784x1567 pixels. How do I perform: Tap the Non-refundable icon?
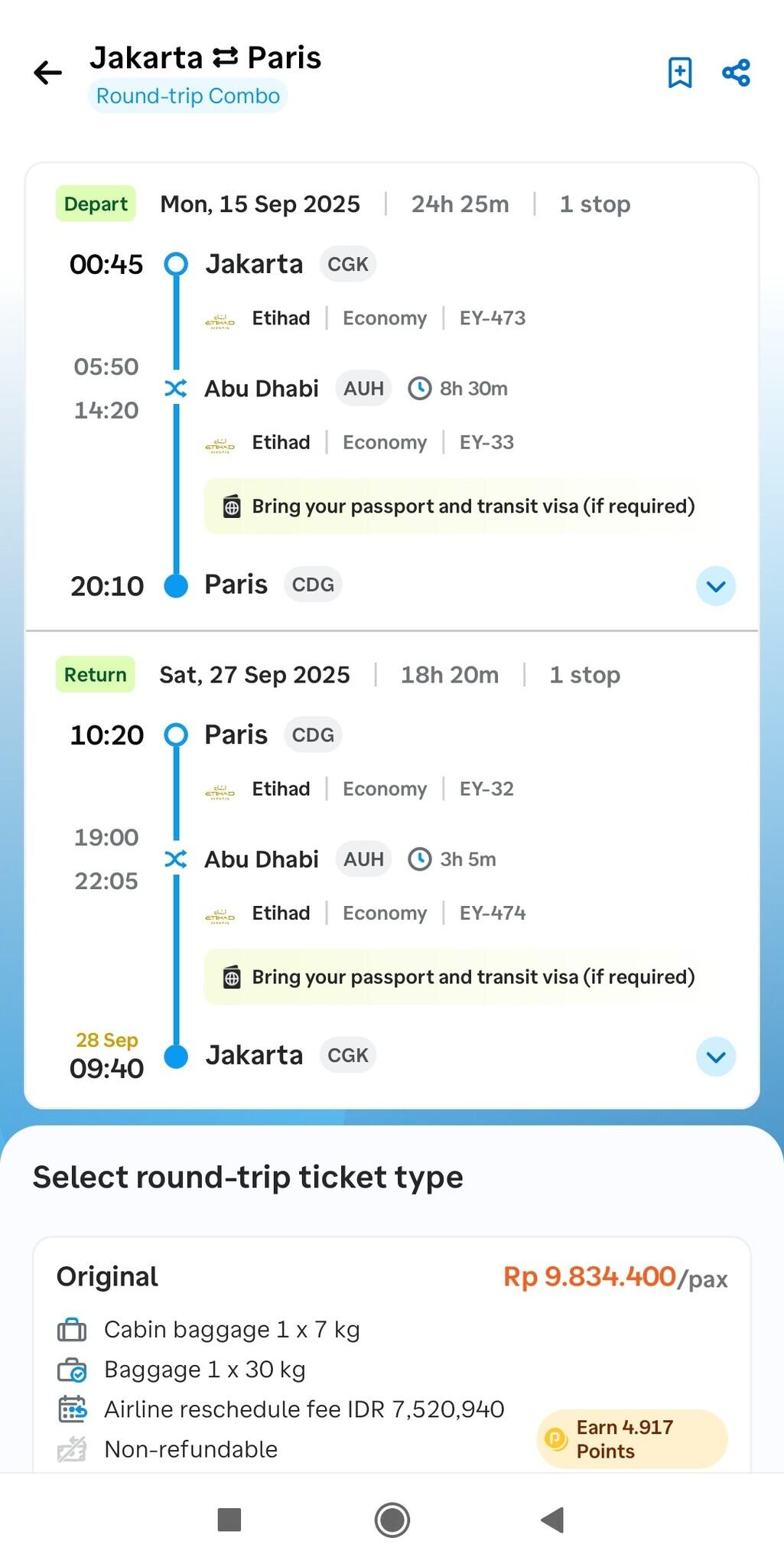click(x=73, y=1449)
